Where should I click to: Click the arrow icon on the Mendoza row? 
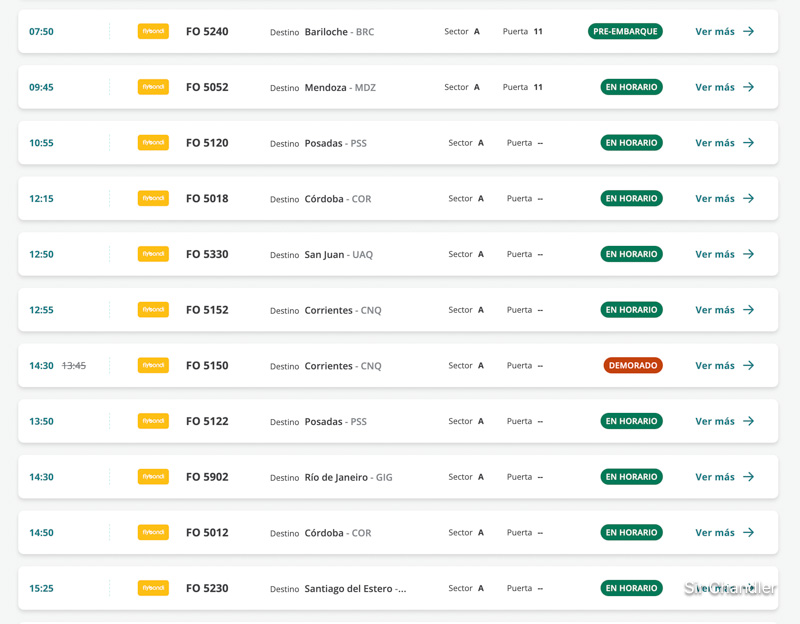tap(749, 87)
